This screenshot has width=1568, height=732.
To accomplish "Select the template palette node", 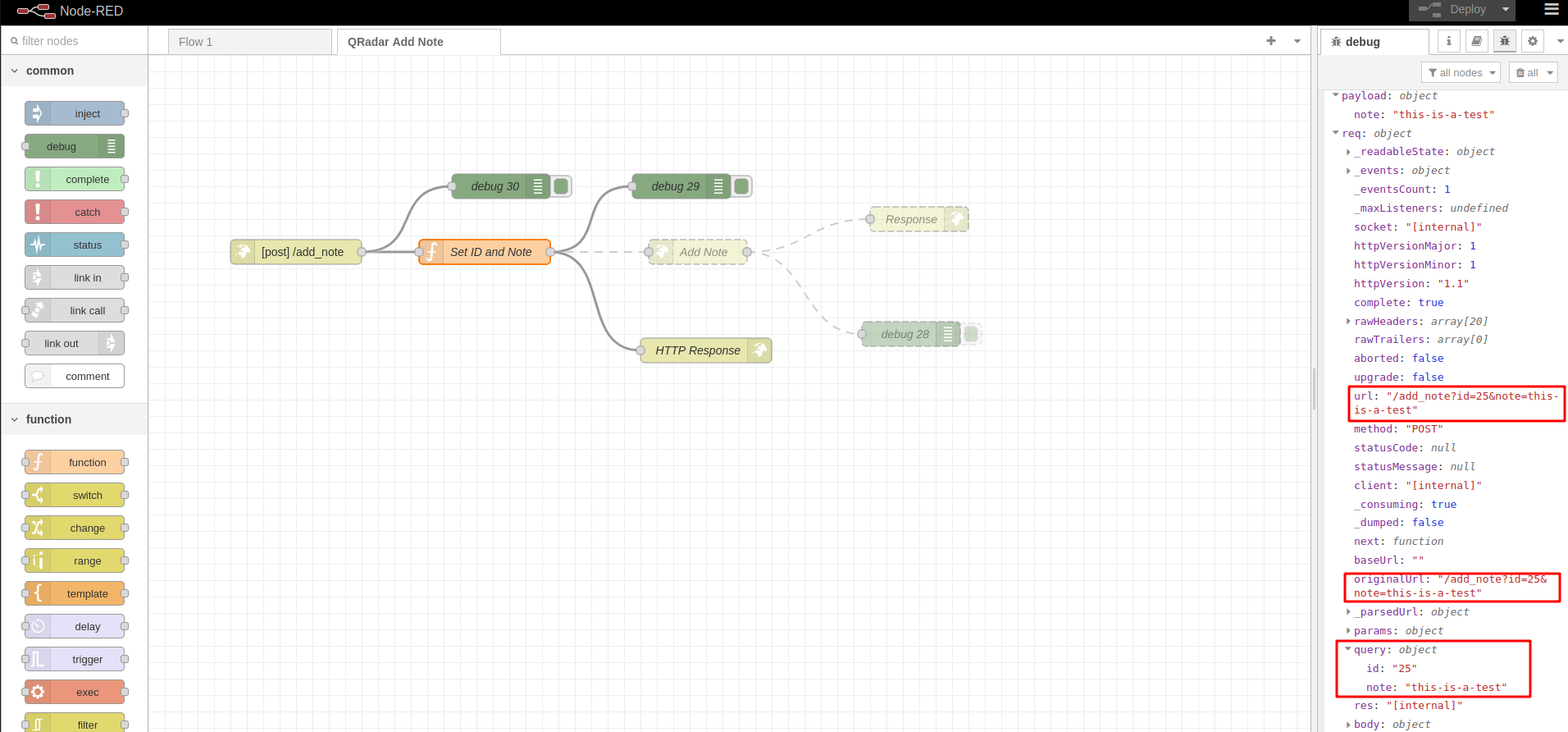I will click(x=75, y=593).
